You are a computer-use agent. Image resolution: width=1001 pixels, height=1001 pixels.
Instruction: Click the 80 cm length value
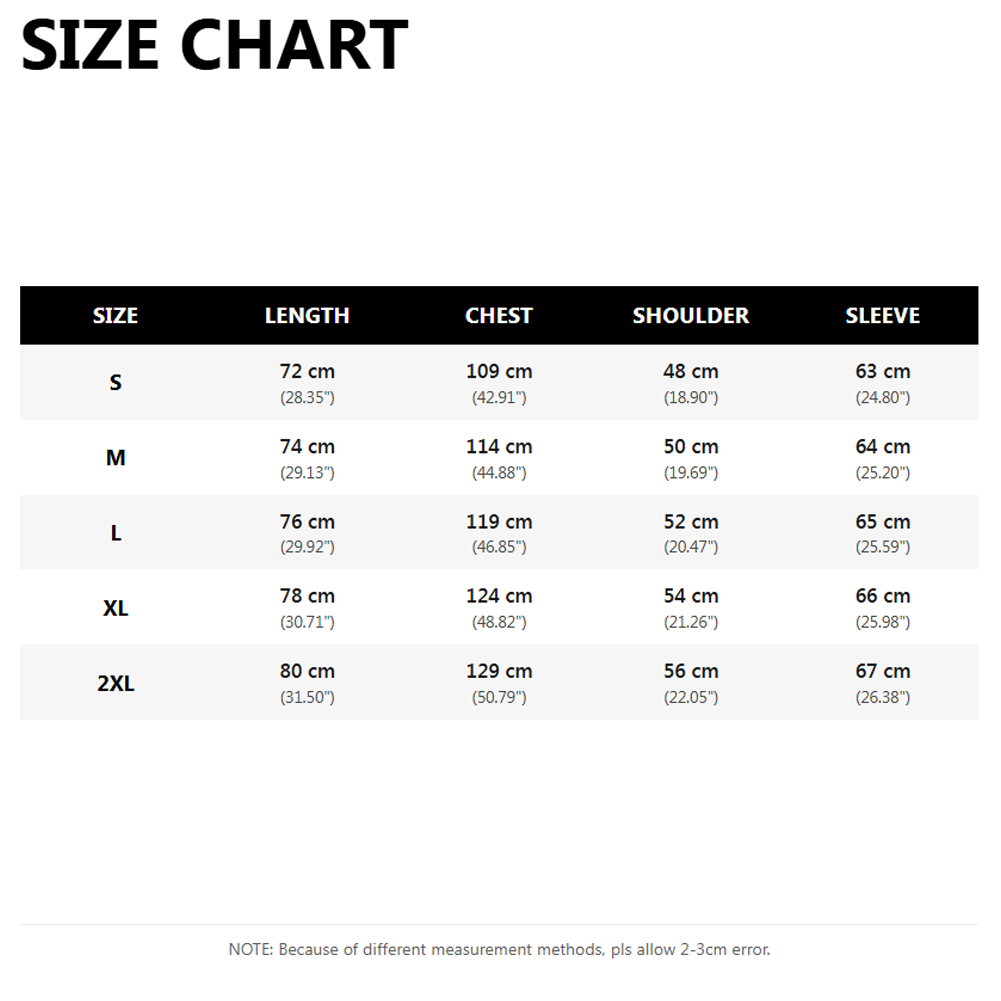307,671
